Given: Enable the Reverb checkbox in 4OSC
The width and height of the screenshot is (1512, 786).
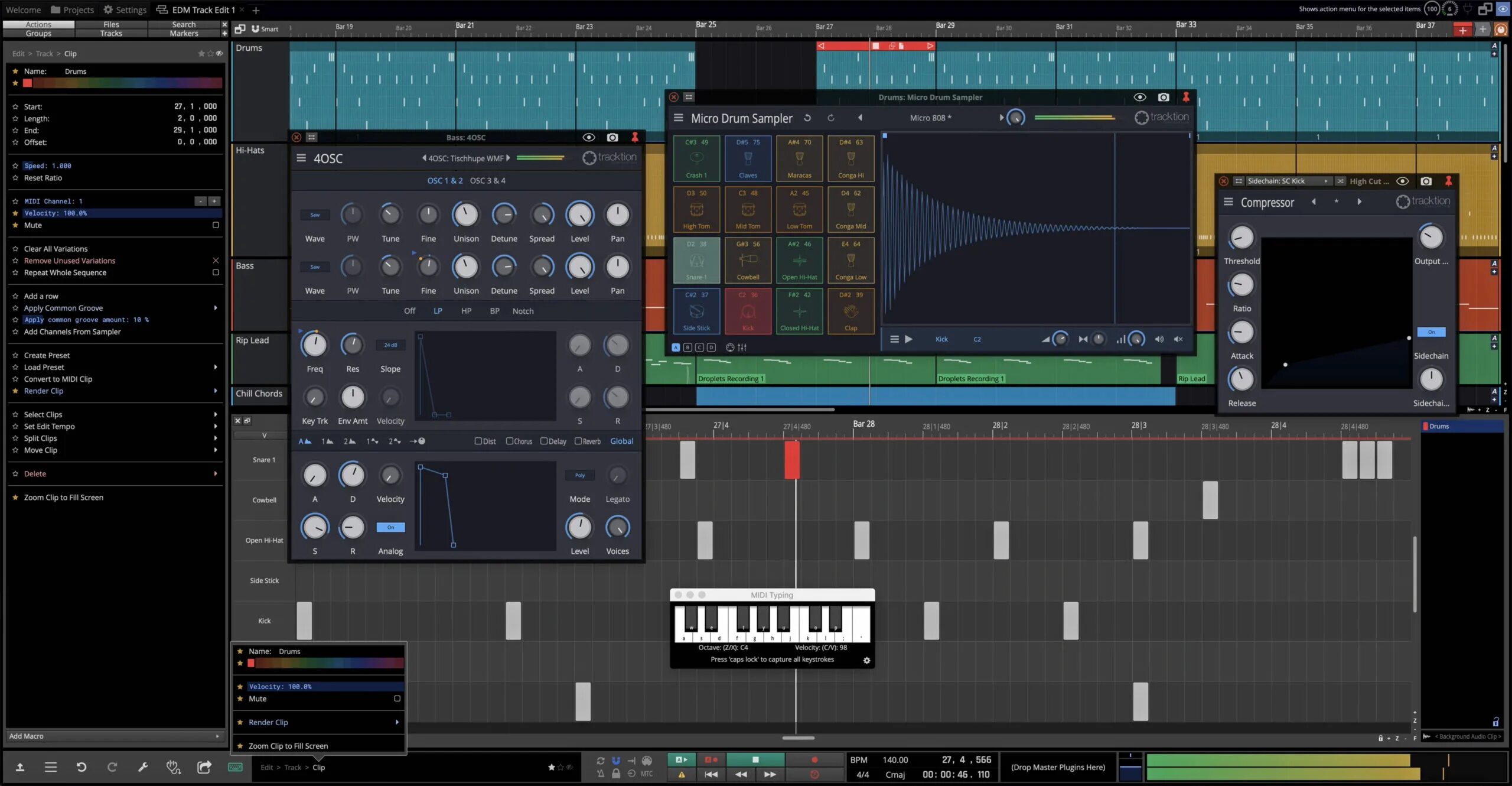Looking at the screenshot, I should [578, 441].
